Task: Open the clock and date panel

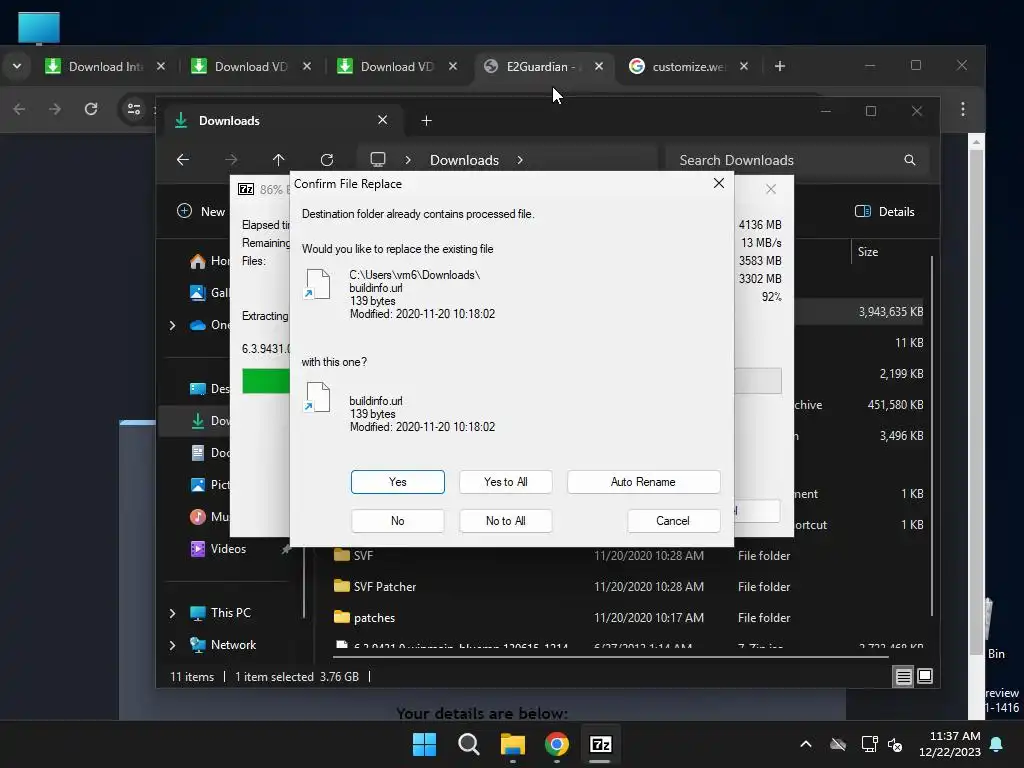Action: [x=950, y=744]
